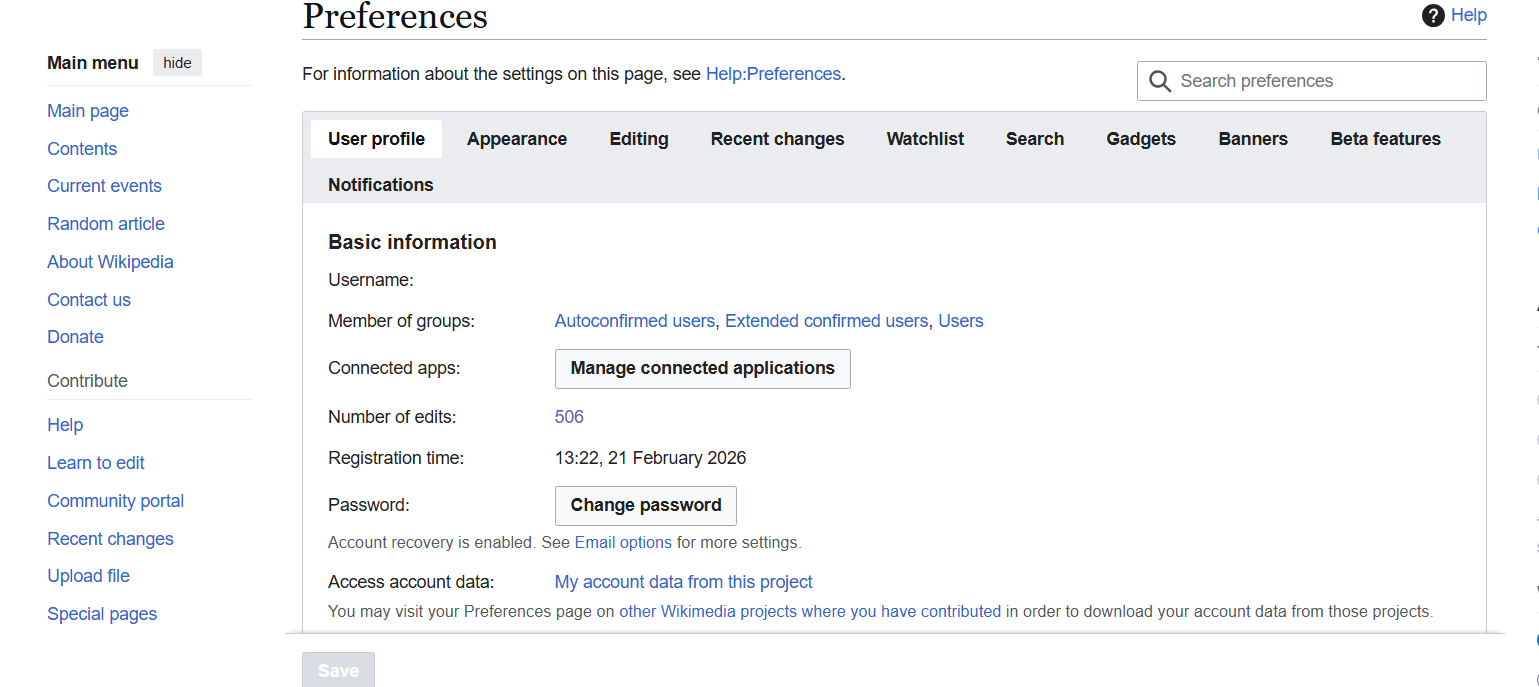Click the Extended confirmed users link
The height and width of the screenshot is (687, 1539).
pos(826,321)
